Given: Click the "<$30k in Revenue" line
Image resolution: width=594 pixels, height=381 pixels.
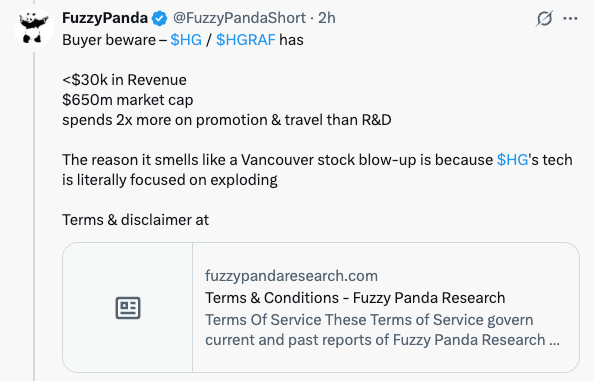Looking at the screenshot, I should click(x=124, y=80).
